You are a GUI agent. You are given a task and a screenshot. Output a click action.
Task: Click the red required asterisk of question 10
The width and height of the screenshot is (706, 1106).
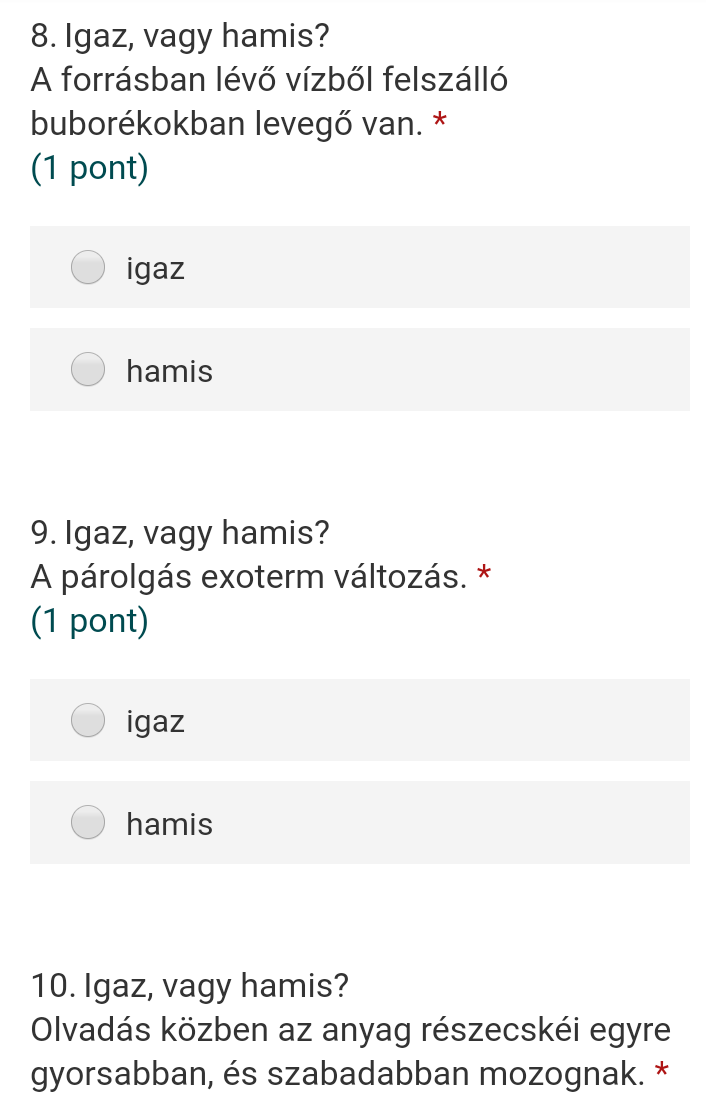point(661,1073)
